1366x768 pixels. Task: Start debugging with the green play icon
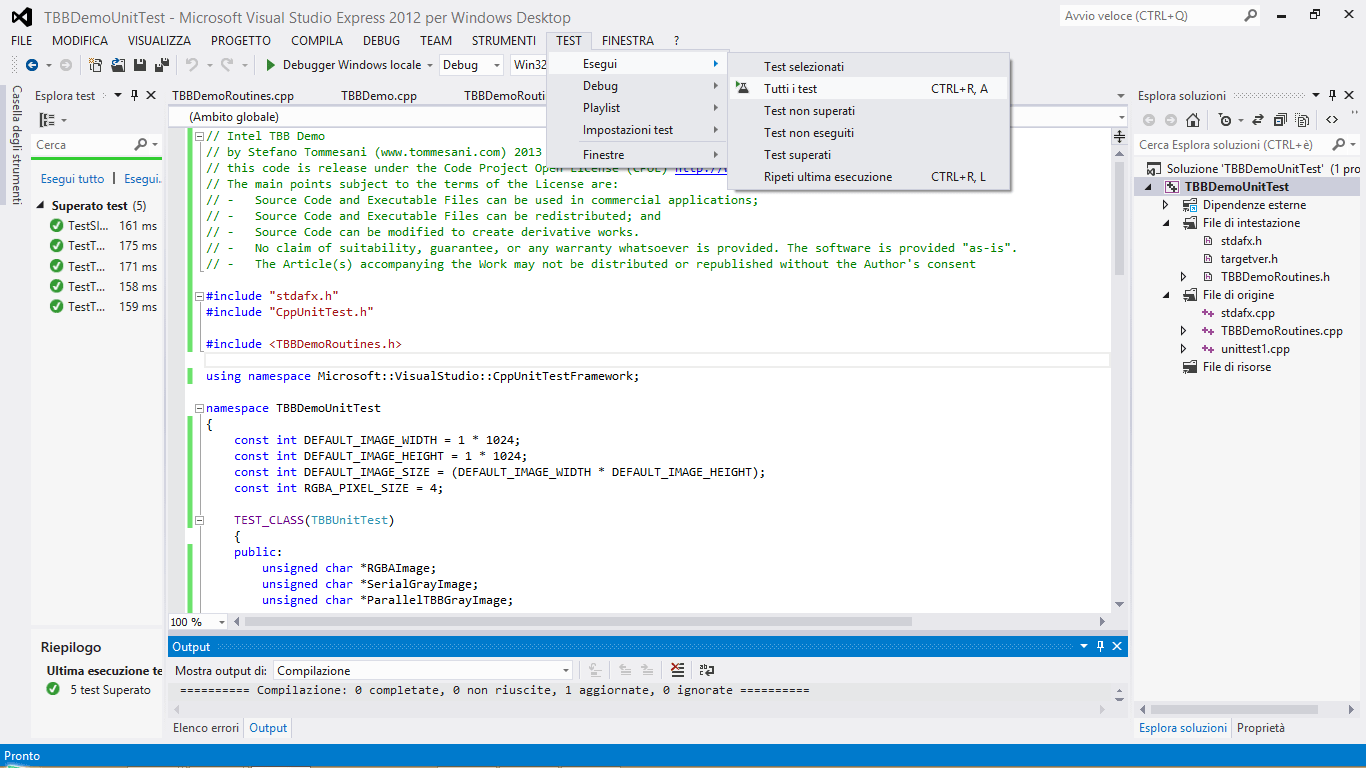(x=270, y=65)
